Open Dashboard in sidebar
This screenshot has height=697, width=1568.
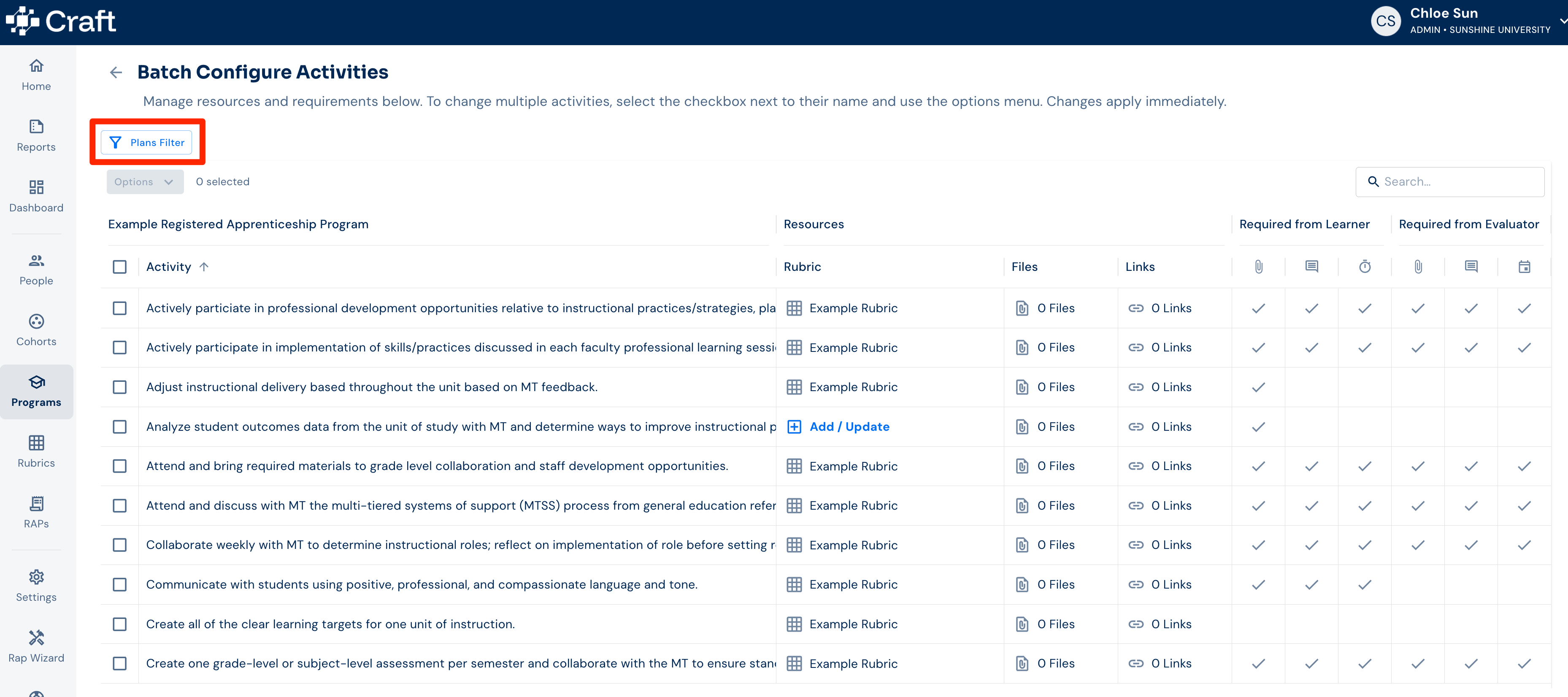pyautogui.click(x=37, y=197)
